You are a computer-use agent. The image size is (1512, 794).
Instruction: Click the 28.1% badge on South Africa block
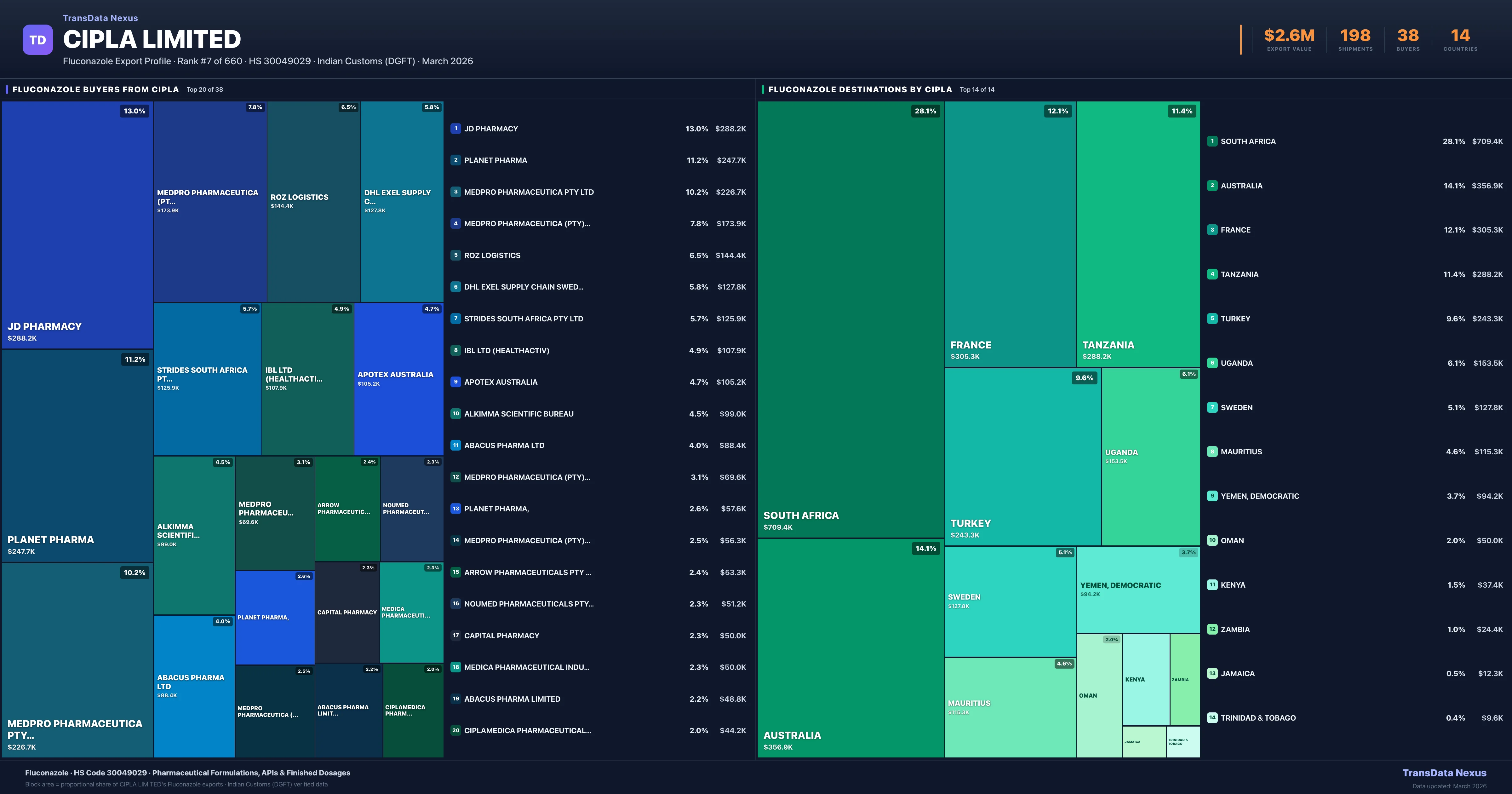925,111
